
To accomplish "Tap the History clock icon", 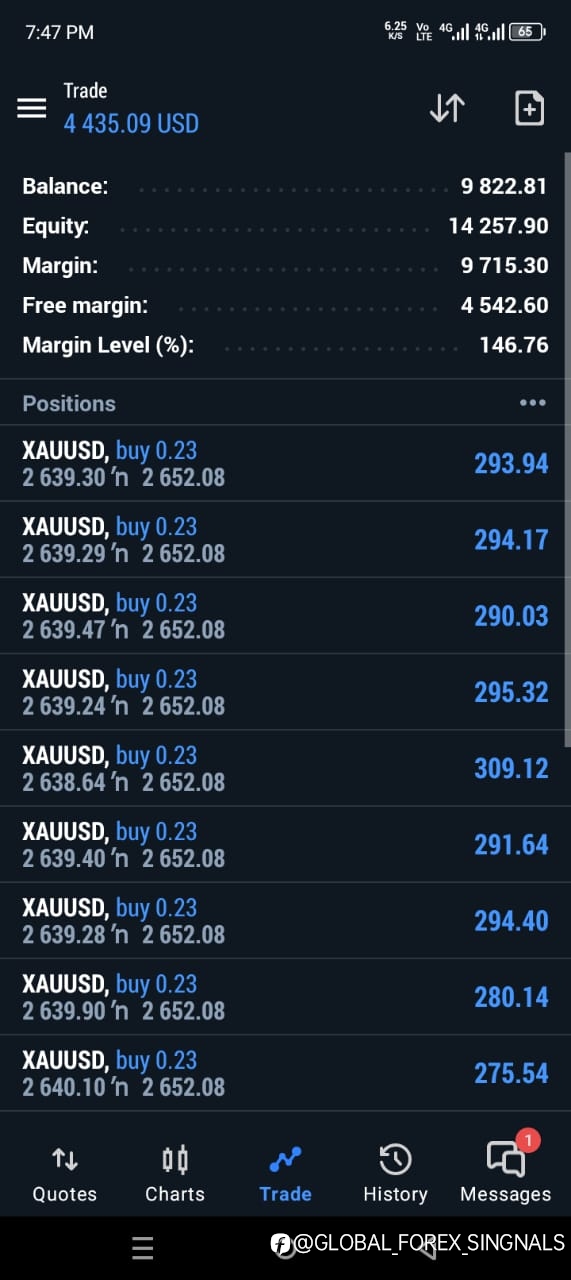I will [395, 1159].
